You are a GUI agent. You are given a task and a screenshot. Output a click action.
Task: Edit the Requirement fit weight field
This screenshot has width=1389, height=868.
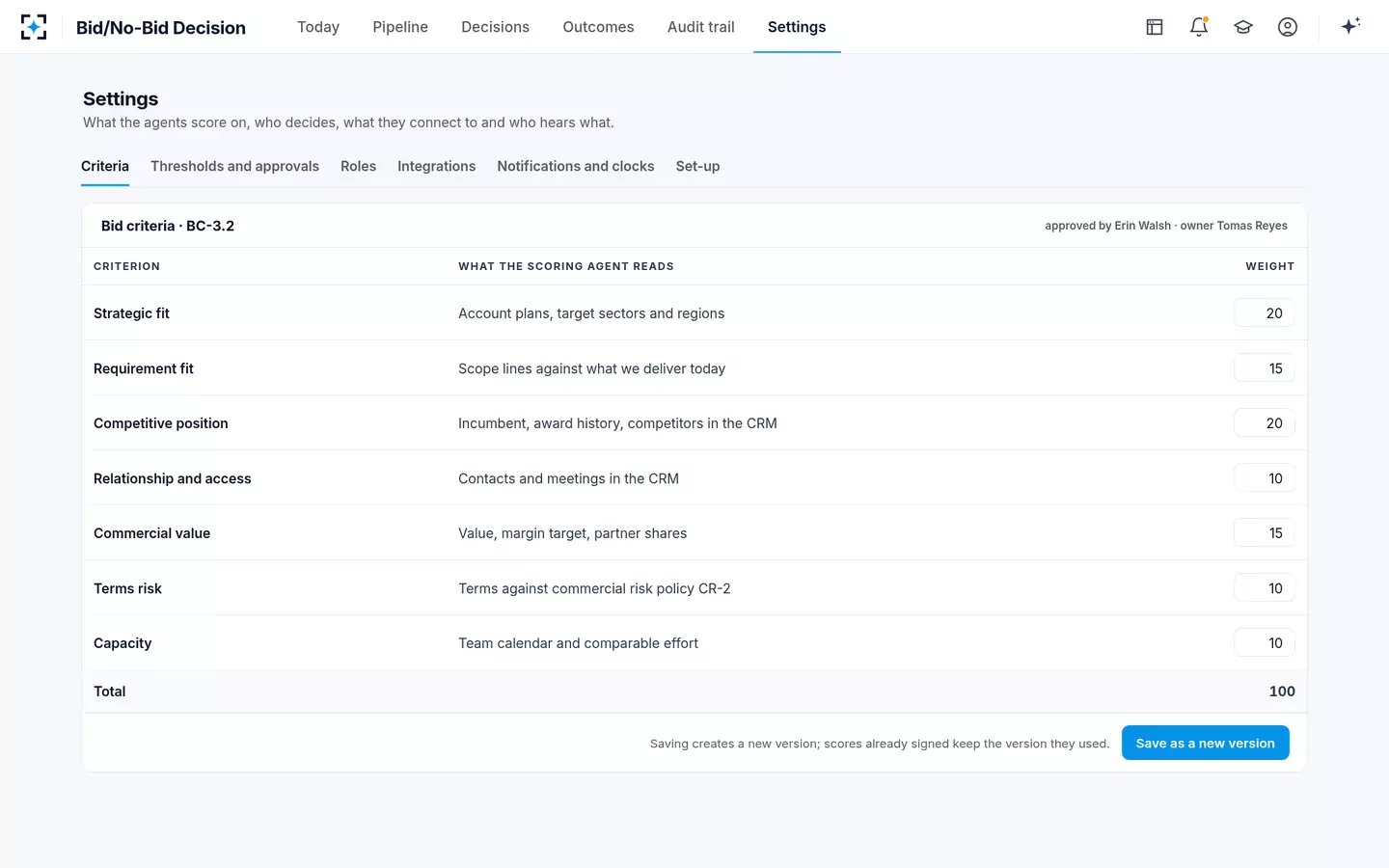tap(1264, 368)
